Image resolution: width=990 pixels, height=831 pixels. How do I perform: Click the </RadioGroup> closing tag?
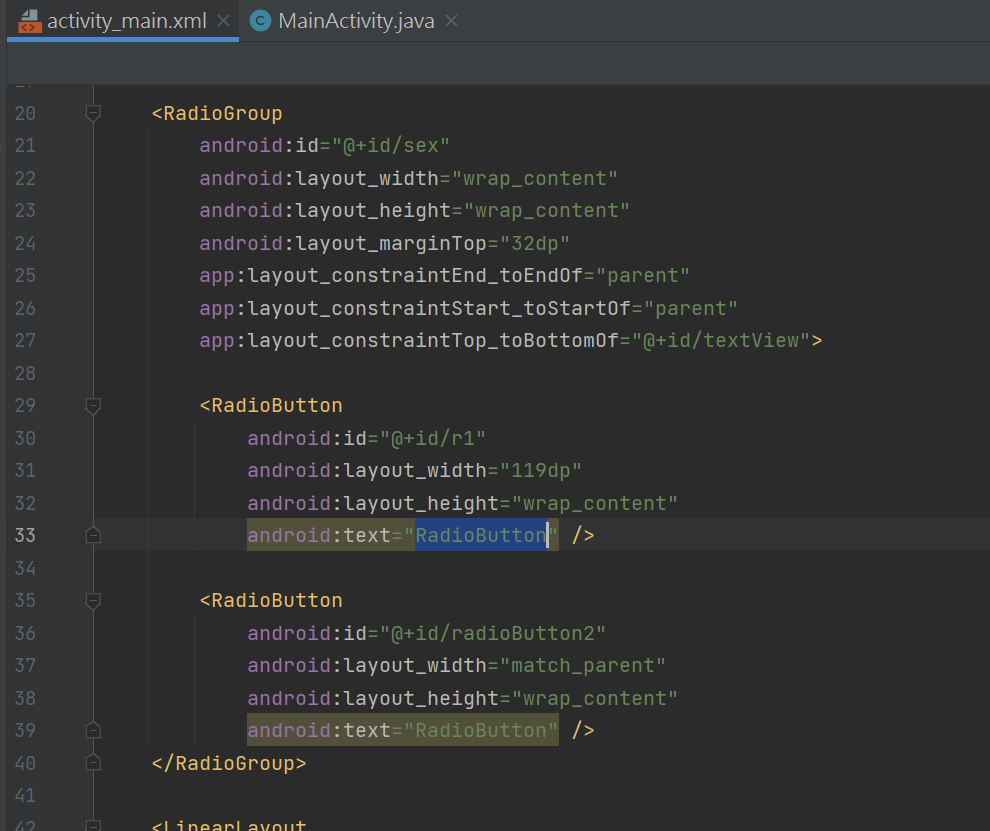point(229,763)
